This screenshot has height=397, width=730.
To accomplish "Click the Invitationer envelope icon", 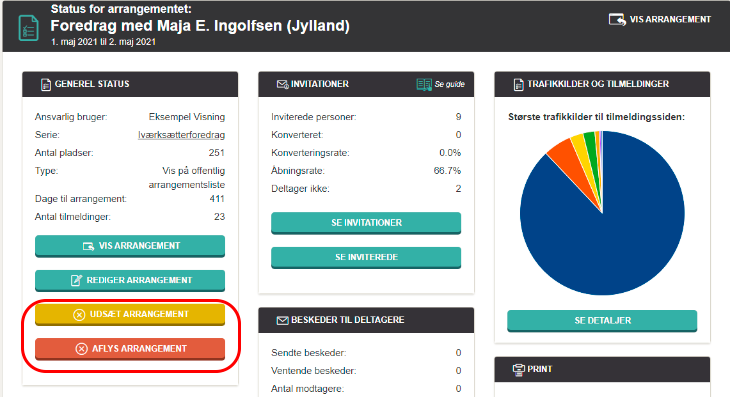I will pyautogui.click(x=282, y=84).
